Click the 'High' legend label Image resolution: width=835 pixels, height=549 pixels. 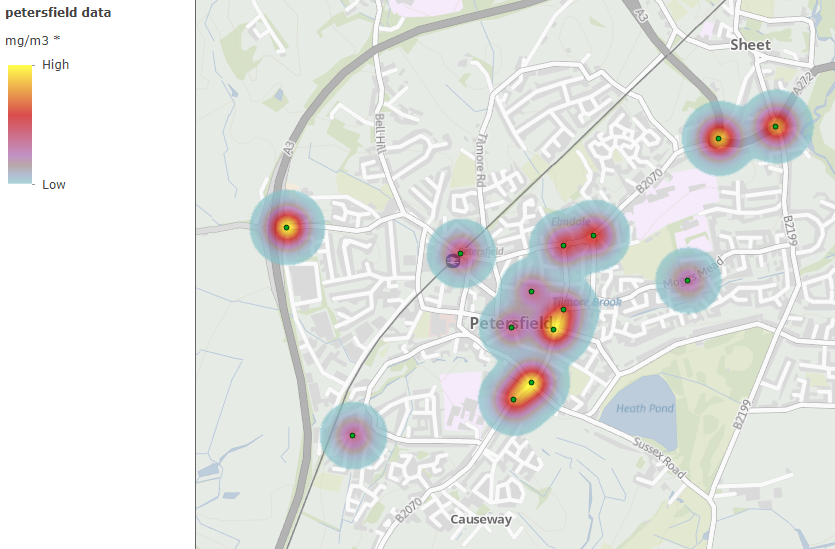55,64
